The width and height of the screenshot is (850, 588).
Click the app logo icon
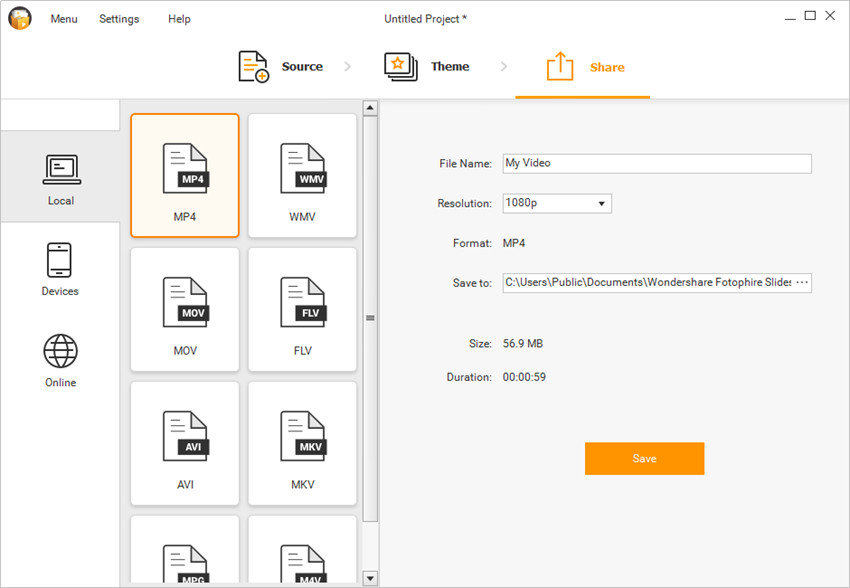(20, 18)
